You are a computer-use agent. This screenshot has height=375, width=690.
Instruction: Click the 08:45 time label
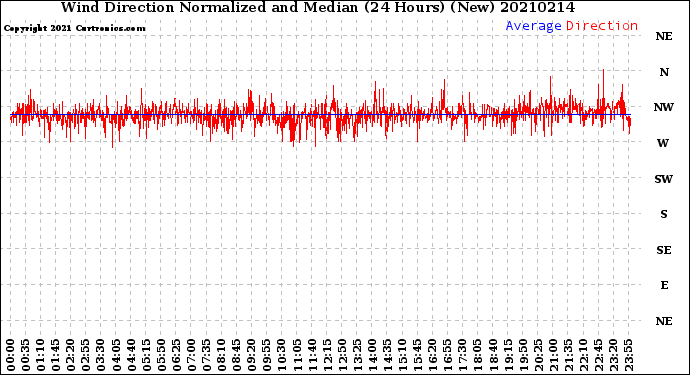236,355
